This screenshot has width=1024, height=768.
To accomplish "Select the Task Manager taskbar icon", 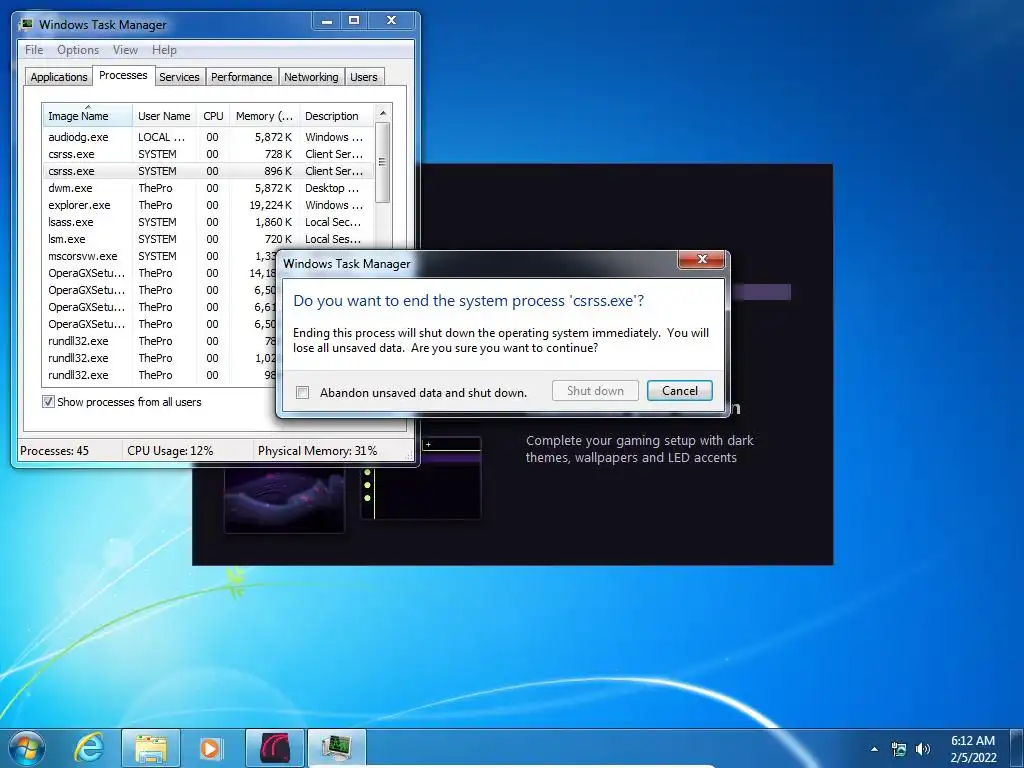I will [x=336, y=748].
